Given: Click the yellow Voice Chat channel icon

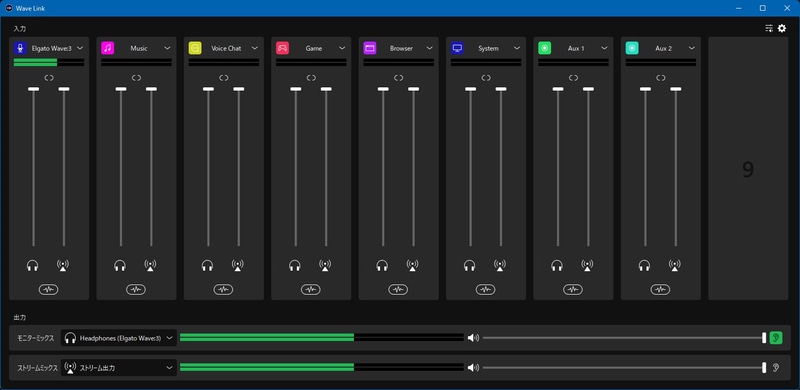Looking at the screenshot, I should [x=195, y=48].
